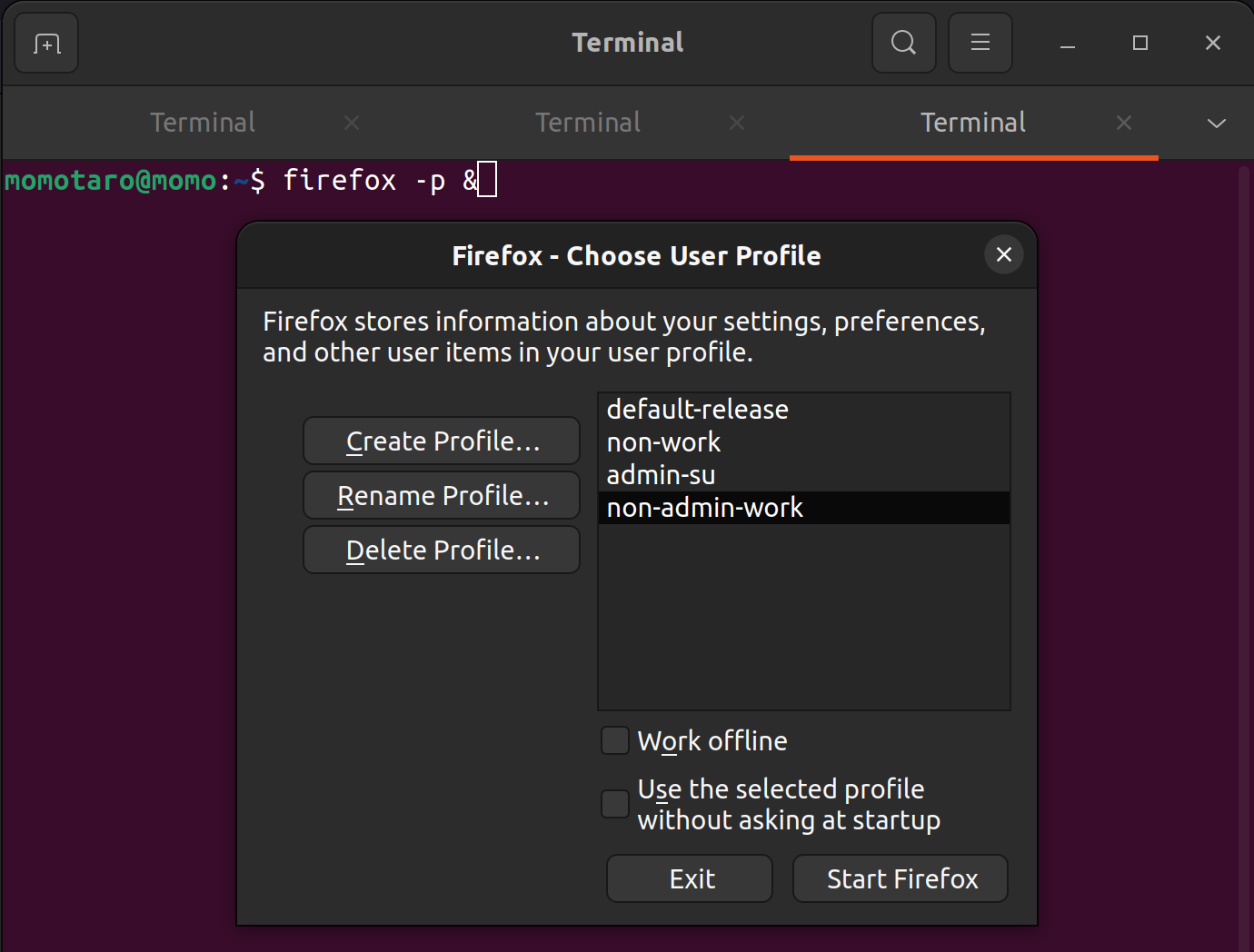1254x952 pixels.
Task: Open the Terminal hamburger menu
Action: 980,43
